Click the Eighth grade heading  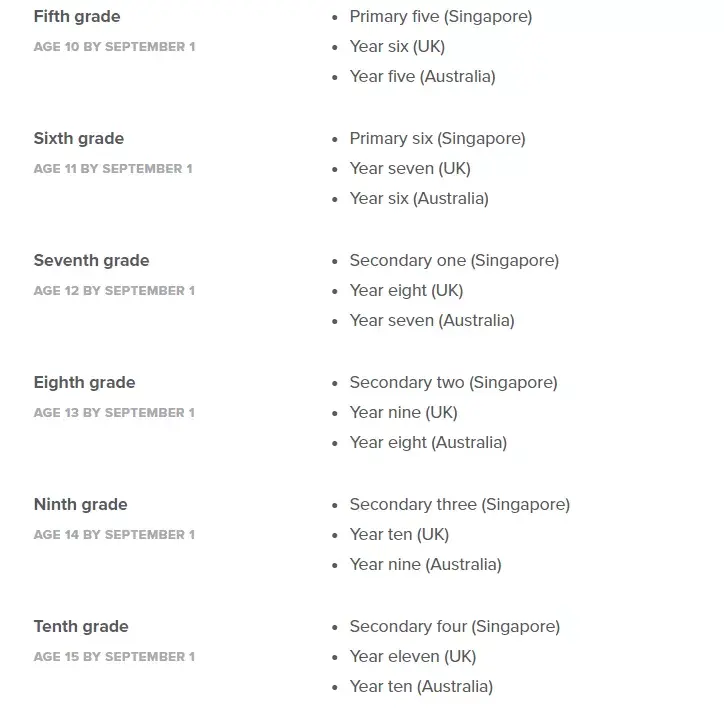click(x=84, y=382)
